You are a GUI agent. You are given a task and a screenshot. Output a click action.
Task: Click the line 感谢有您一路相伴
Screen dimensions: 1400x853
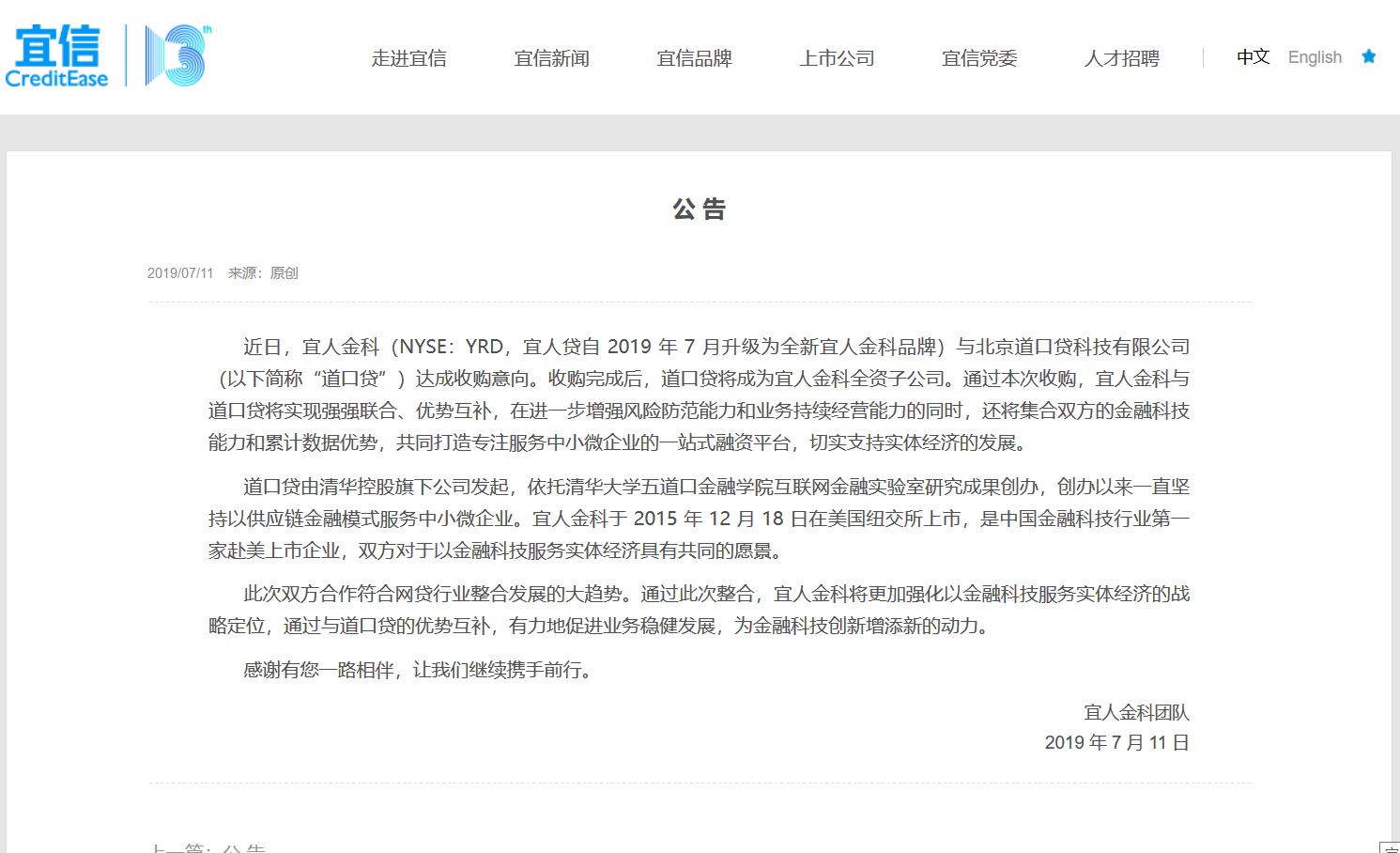click(x=419, y=670)
